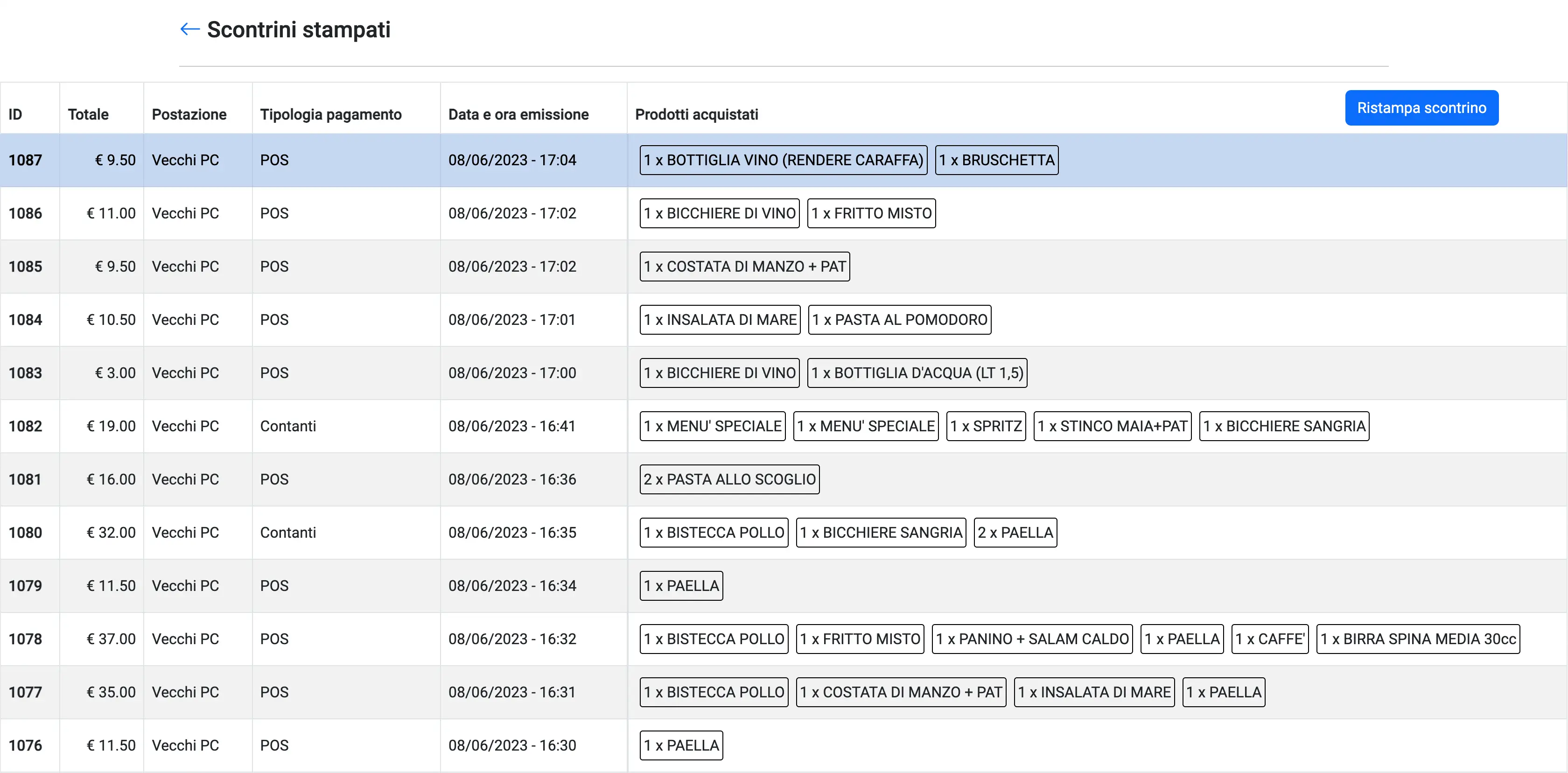This screenshot has width=1568, height=773.
Task: Select the 1 x COSTATA DI MANZO + PAT tag in row 1085
Action: pyautogui.click(x=744, y=267)
